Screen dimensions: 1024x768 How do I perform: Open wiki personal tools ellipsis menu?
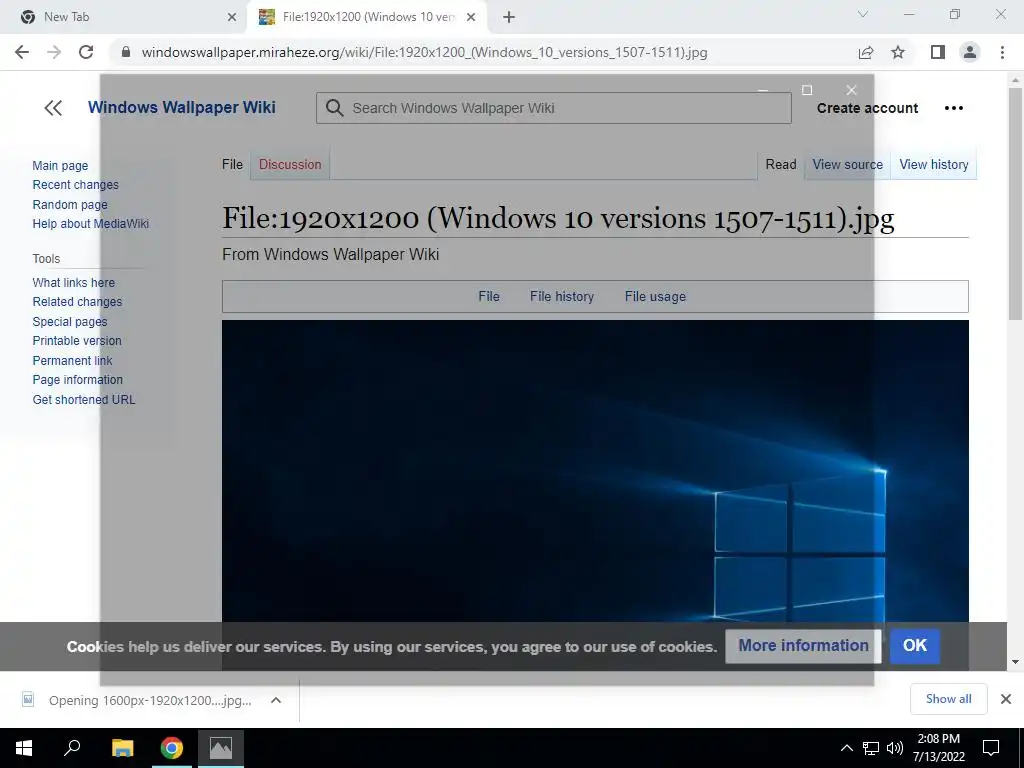(953, 108)
